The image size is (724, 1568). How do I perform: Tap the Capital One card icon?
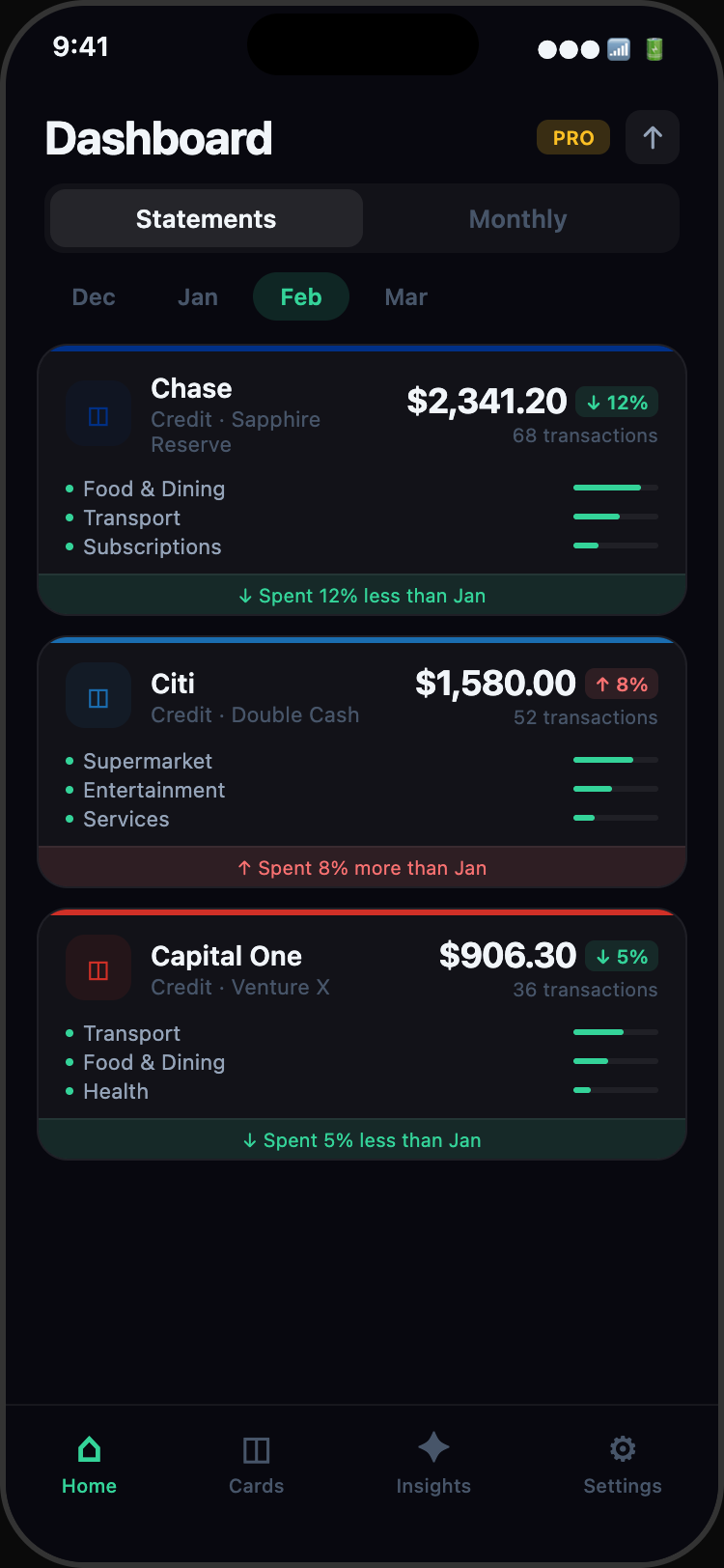98,968
